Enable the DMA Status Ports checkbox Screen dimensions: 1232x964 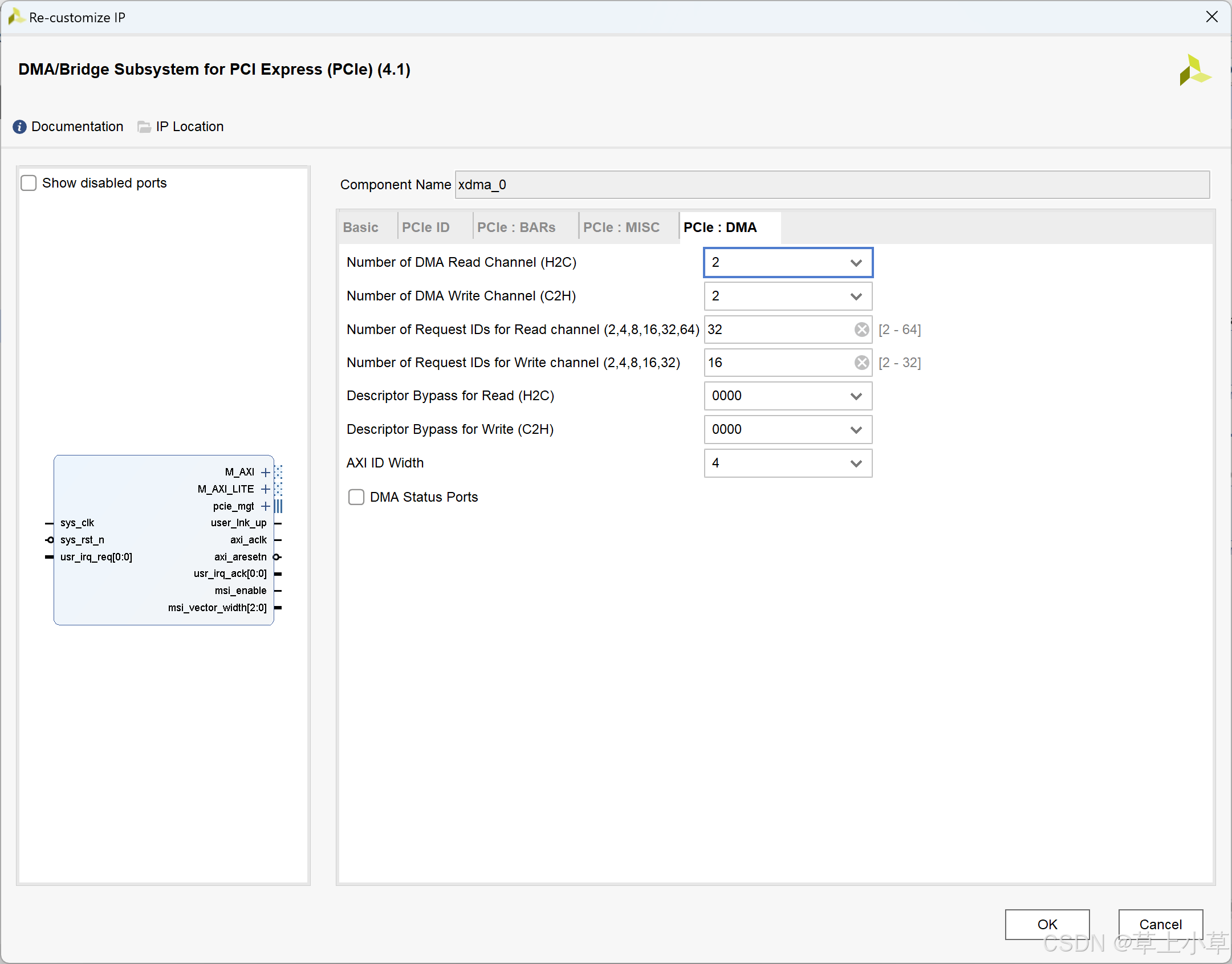coord(356,497)
